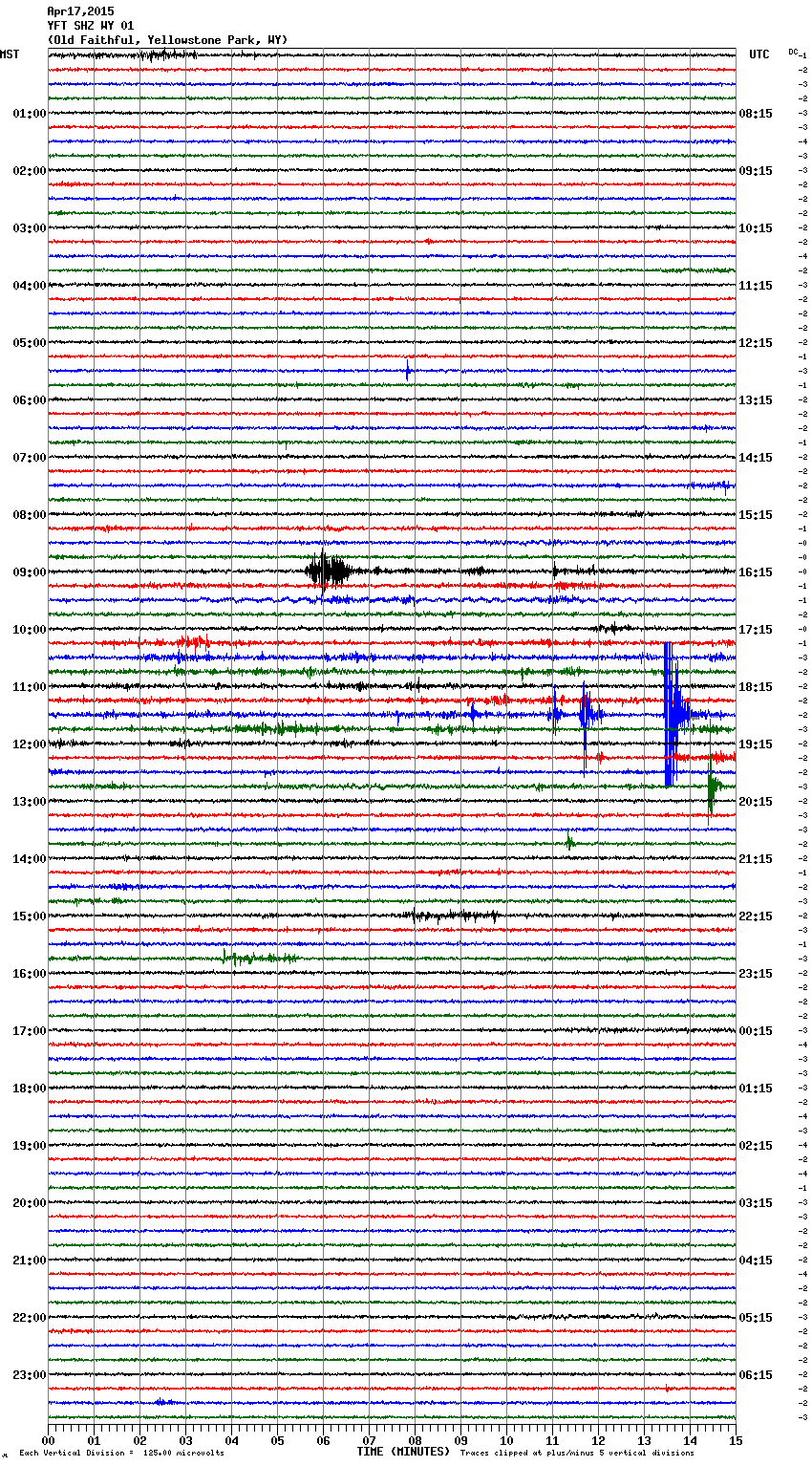Select the 20:00 MST time label
Image resolution: width=812 pixels, height=1466 pixels.
[x=29, y=1203]
